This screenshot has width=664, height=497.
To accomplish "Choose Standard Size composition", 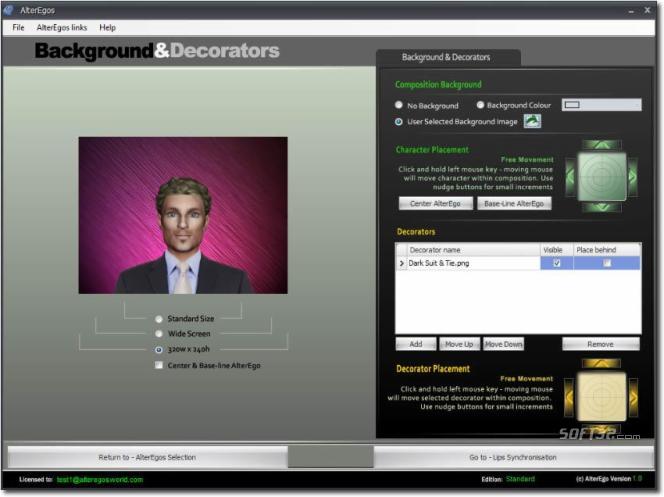I will click(x=159, y=318).
